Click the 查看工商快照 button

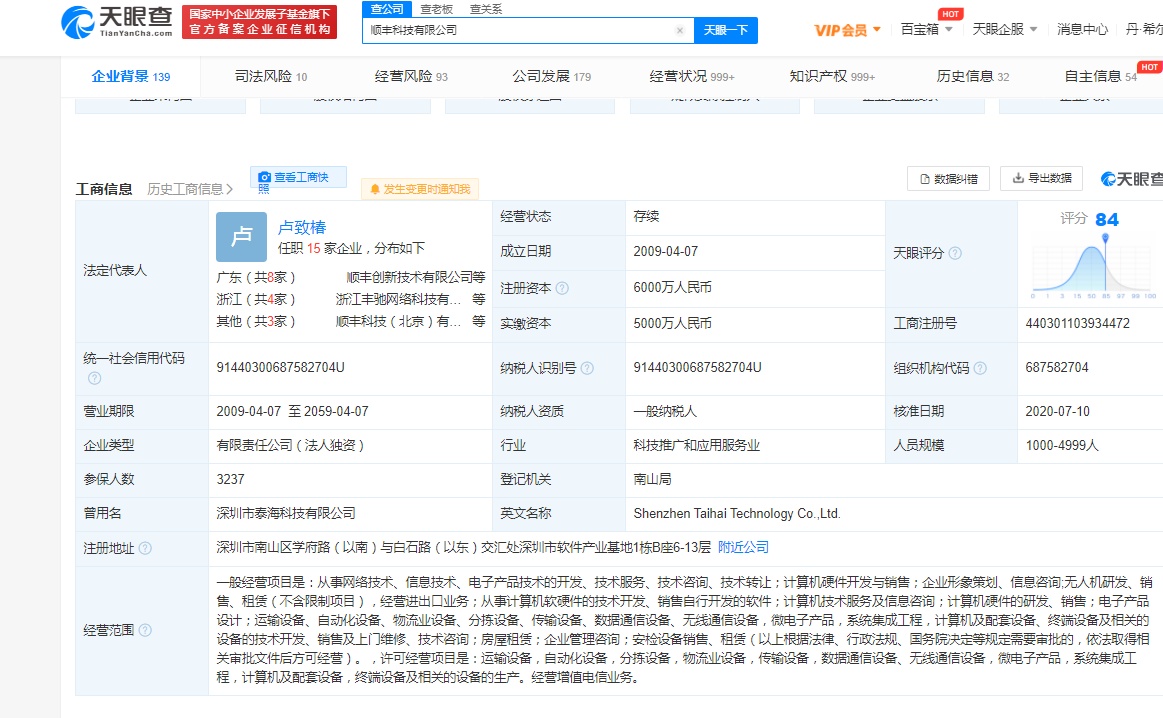coord(298,178)
